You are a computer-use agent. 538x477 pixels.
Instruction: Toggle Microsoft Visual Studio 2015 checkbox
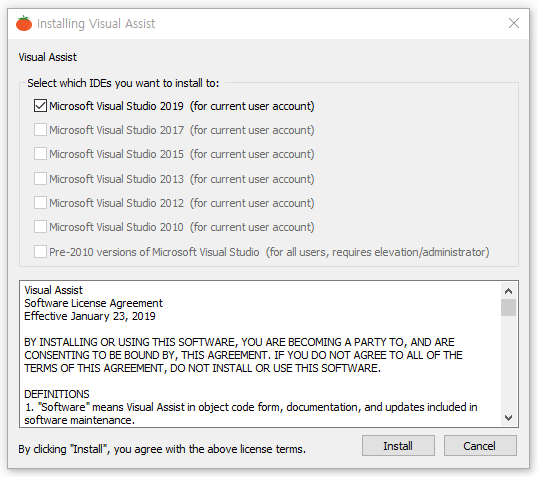tap(40, 154)
